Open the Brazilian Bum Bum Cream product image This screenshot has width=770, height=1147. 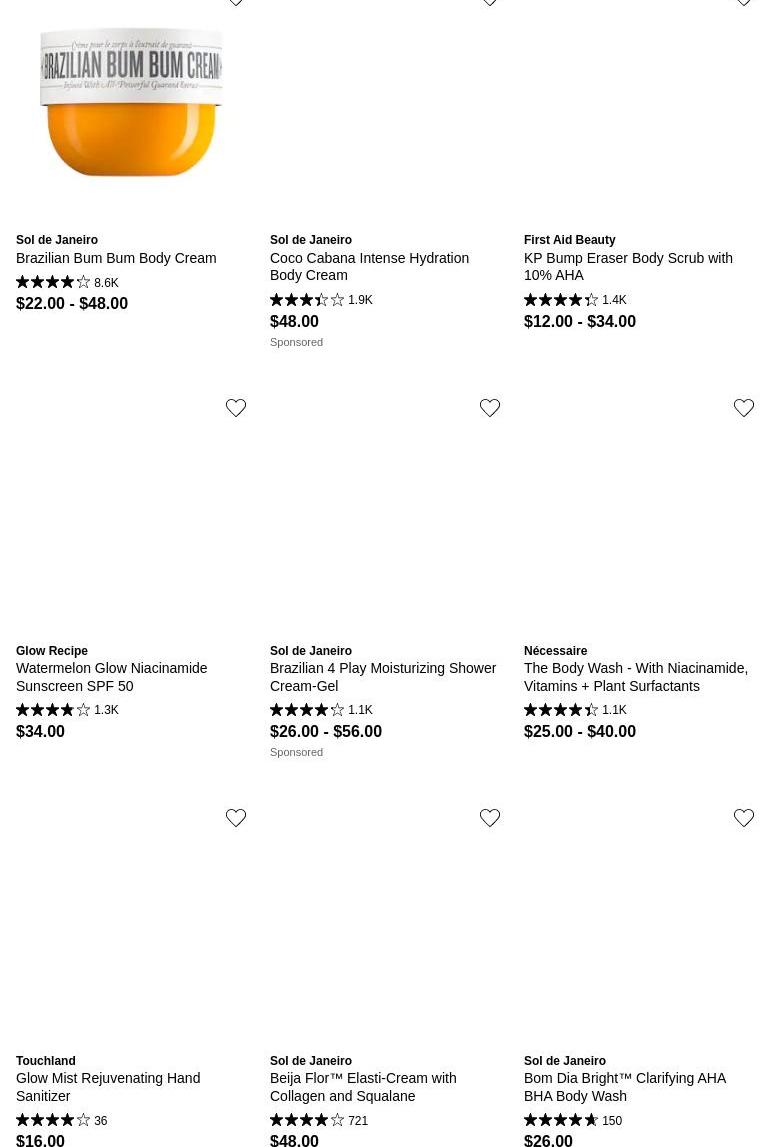point(131,102)
